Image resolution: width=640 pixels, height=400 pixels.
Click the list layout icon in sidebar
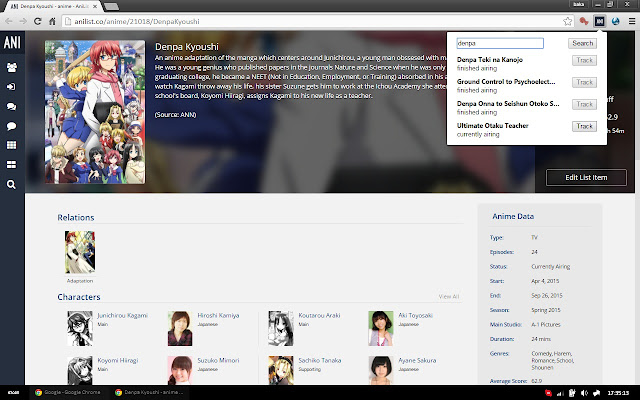coord(11,164)
